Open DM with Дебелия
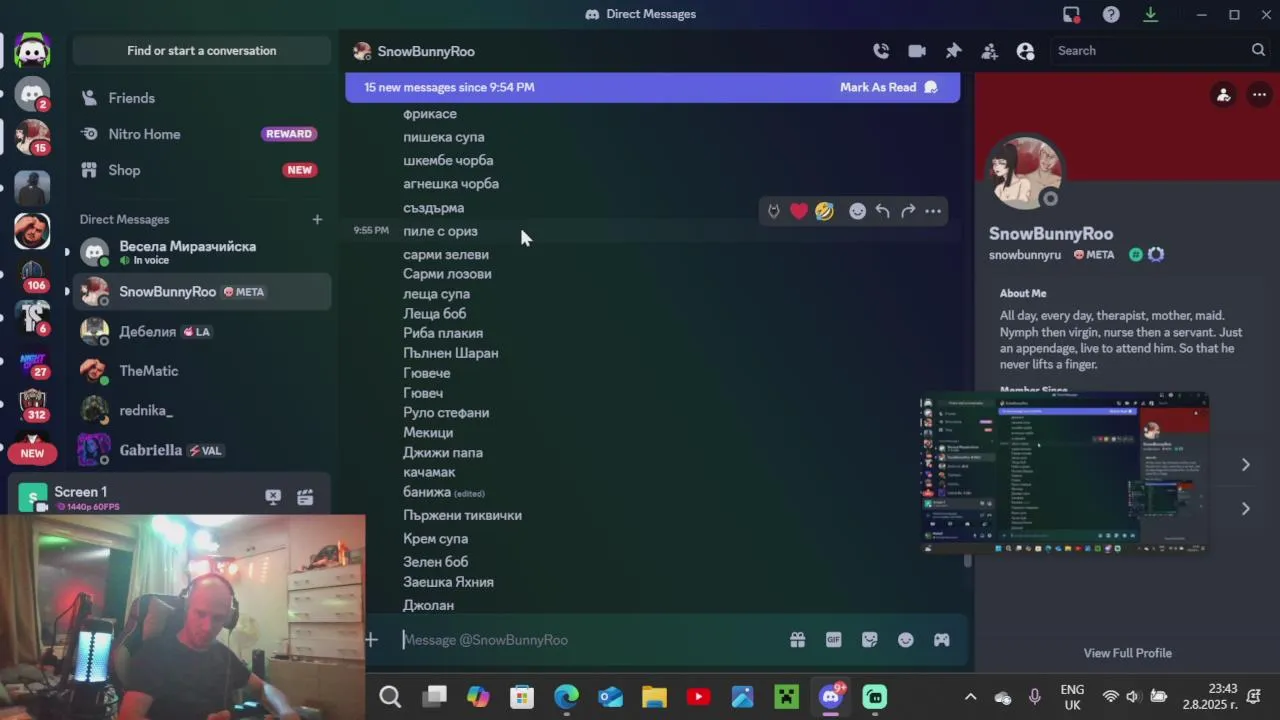This screenshot has width=1280, height=720. 202,331
